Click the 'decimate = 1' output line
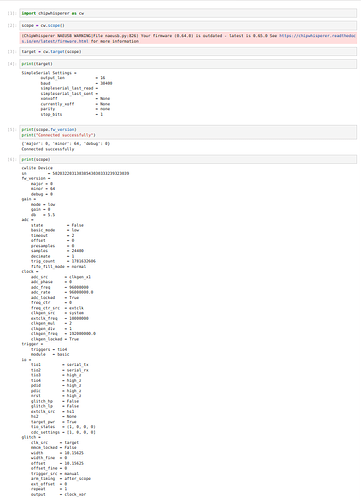 pos(53,256)
